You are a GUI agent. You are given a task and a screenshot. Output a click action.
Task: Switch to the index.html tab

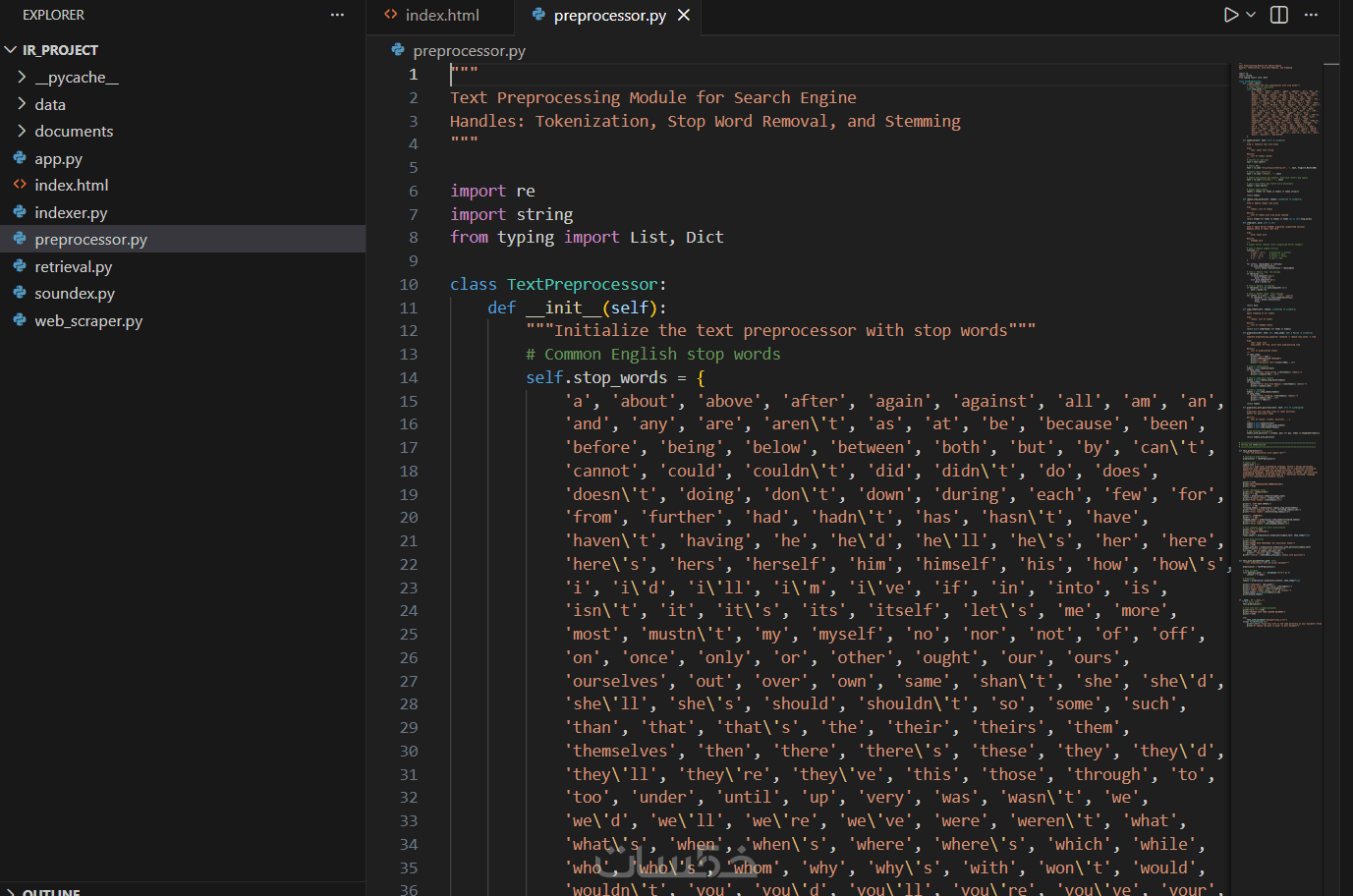pyautogui.click(x=441, y=15)
